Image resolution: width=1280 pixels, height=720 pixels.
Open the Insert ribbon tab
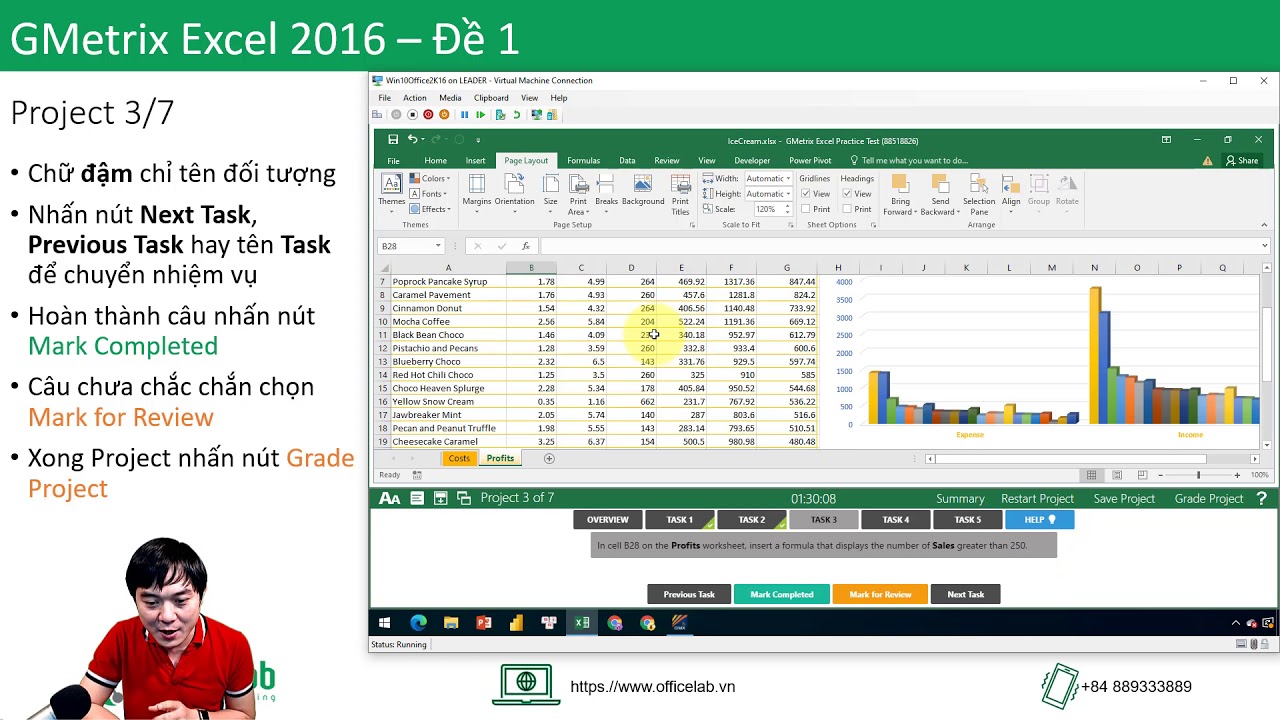point(475,160)
